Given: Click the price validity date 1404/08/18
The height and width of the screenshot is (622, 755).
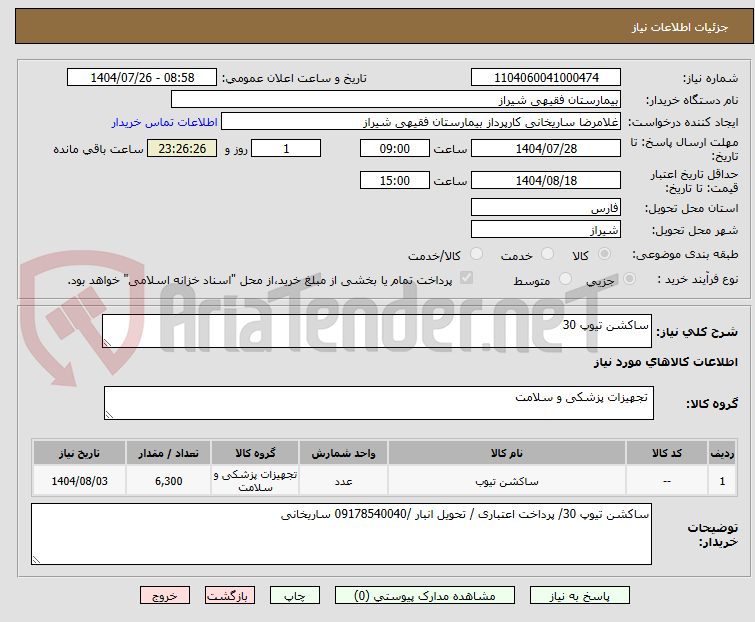Looking at the screenshot, I should coord(546,180).
